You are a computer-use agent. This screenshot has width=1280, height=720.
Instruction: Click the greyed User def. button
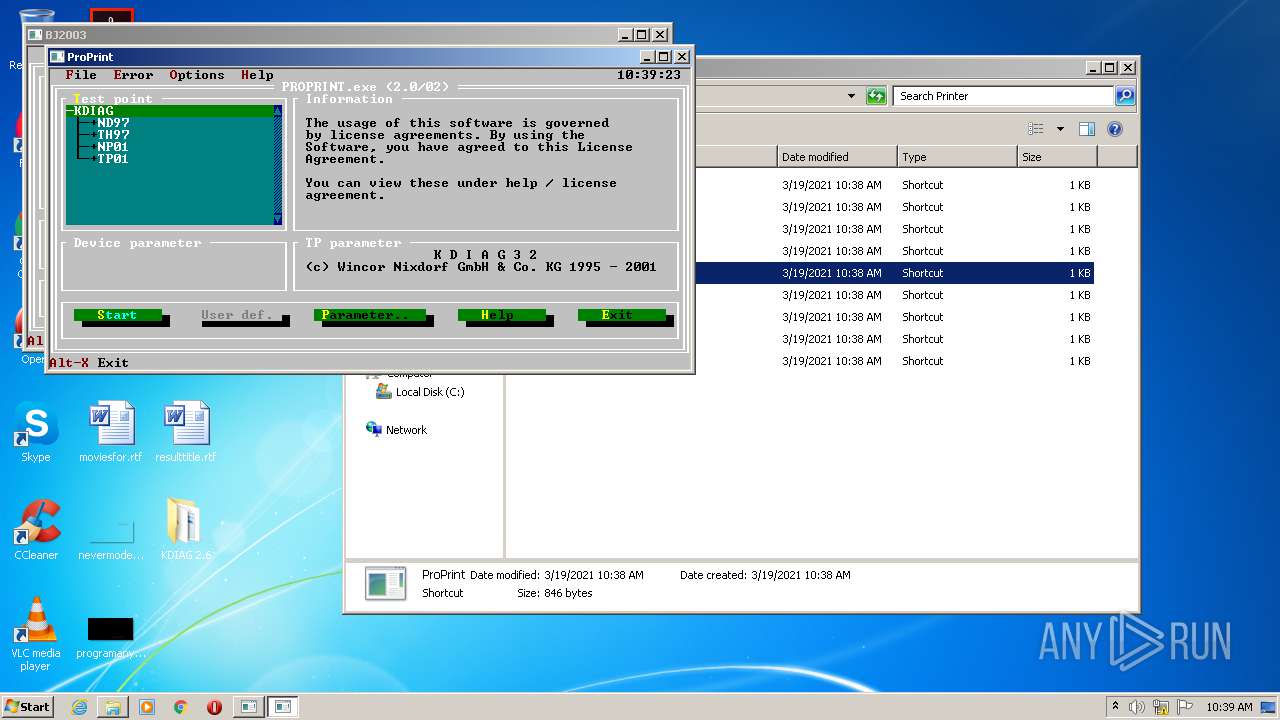[237, 315]
